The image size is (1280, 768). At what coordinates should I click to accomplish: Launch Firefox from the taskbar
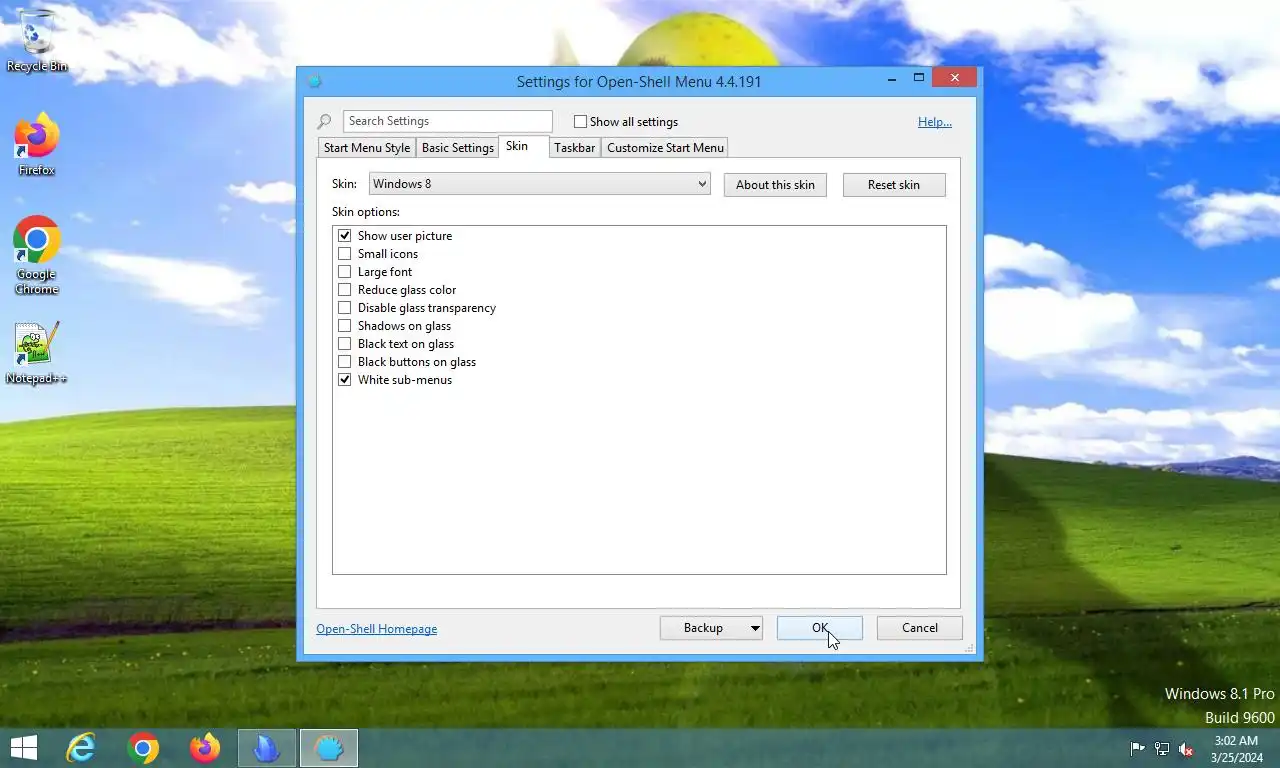point(205,748)
